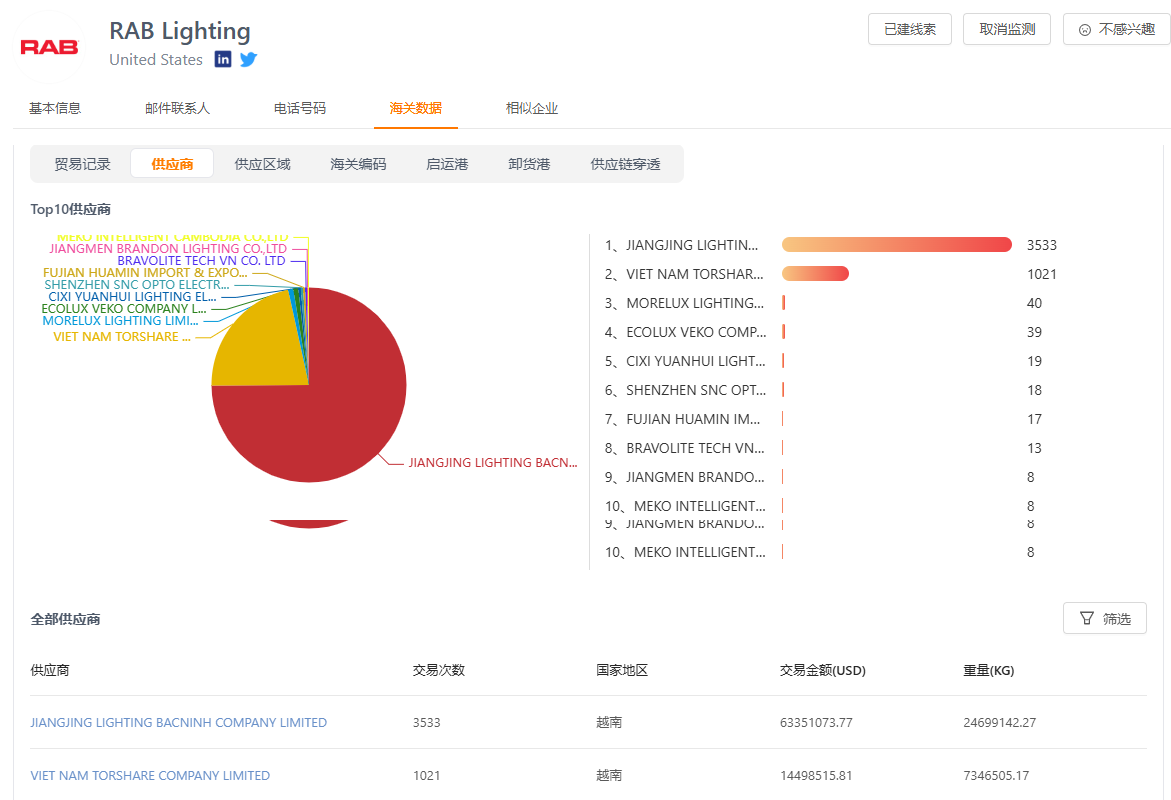
Task: Click the 重量(KG) column header
Action: pos(989,670)
